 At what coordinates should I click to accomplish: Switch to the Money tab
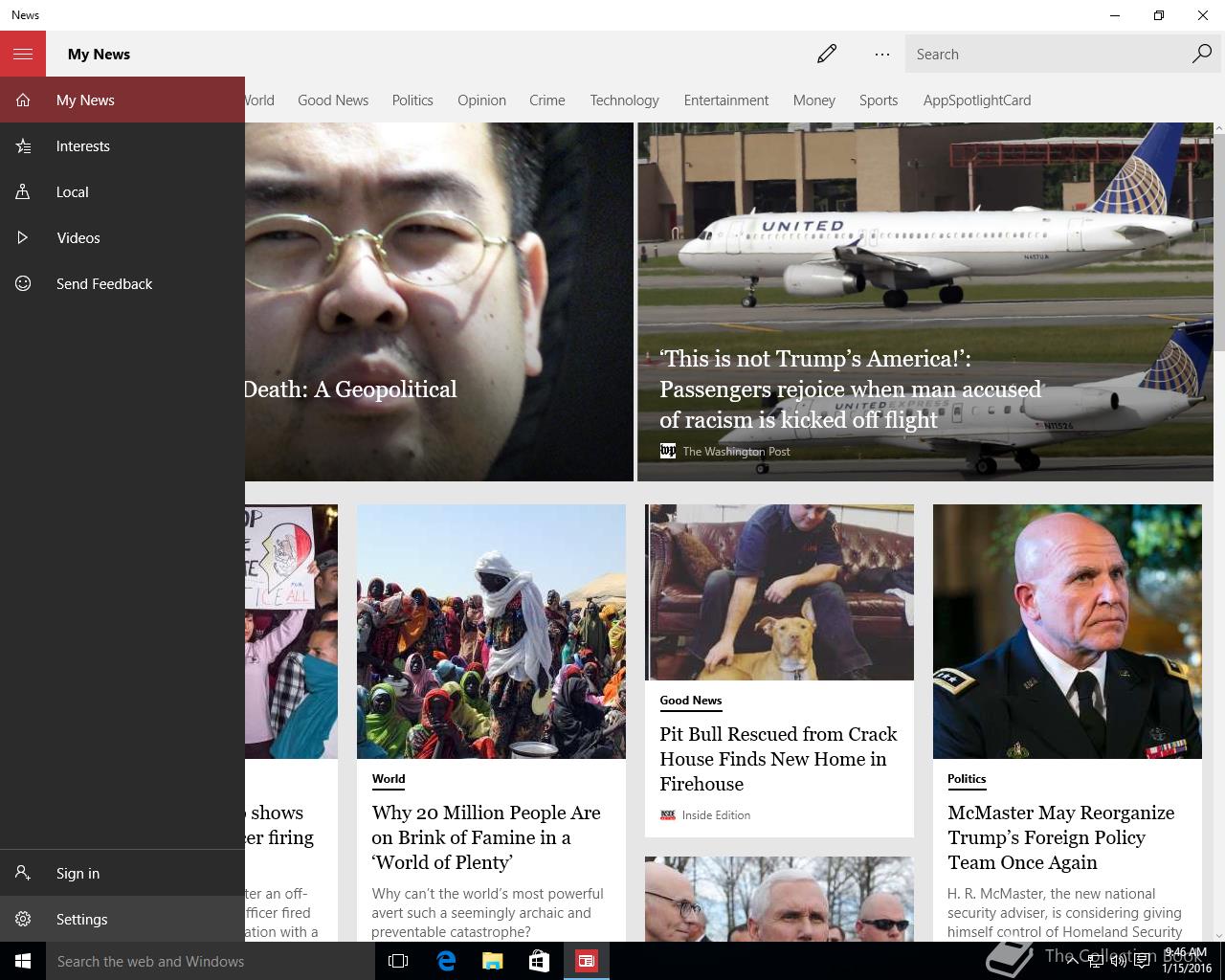pyautogui.click(x=814, y=100)
